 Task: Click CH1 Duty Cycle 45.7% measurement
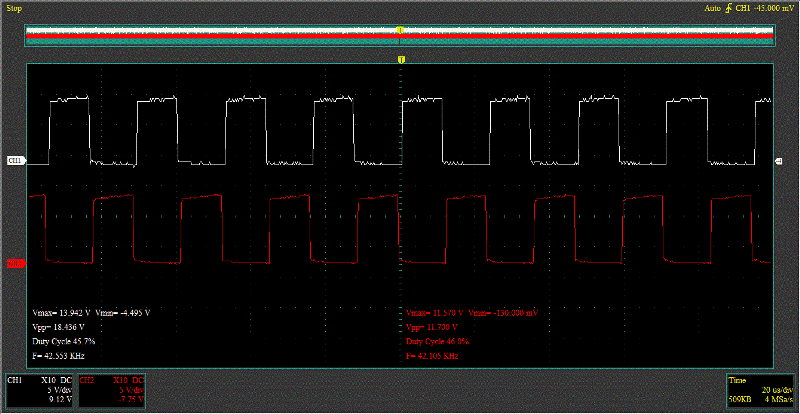[65, 341]
